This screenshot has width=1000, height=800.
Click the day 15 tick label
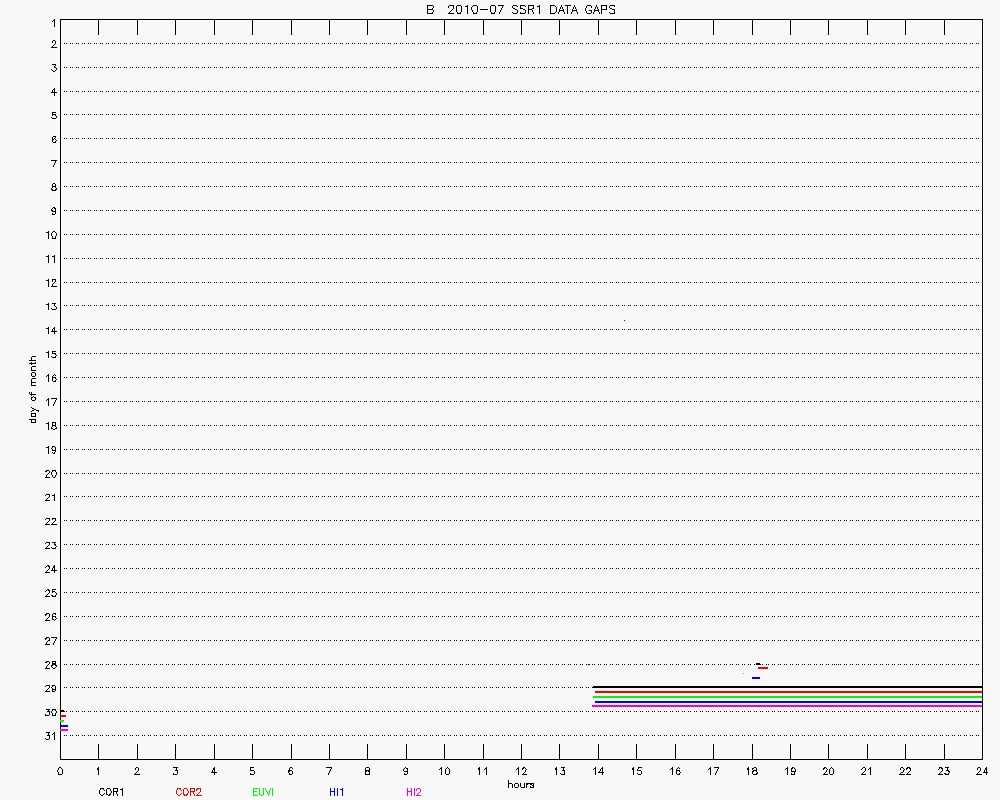pyautogui.click(x=48, y=354)
